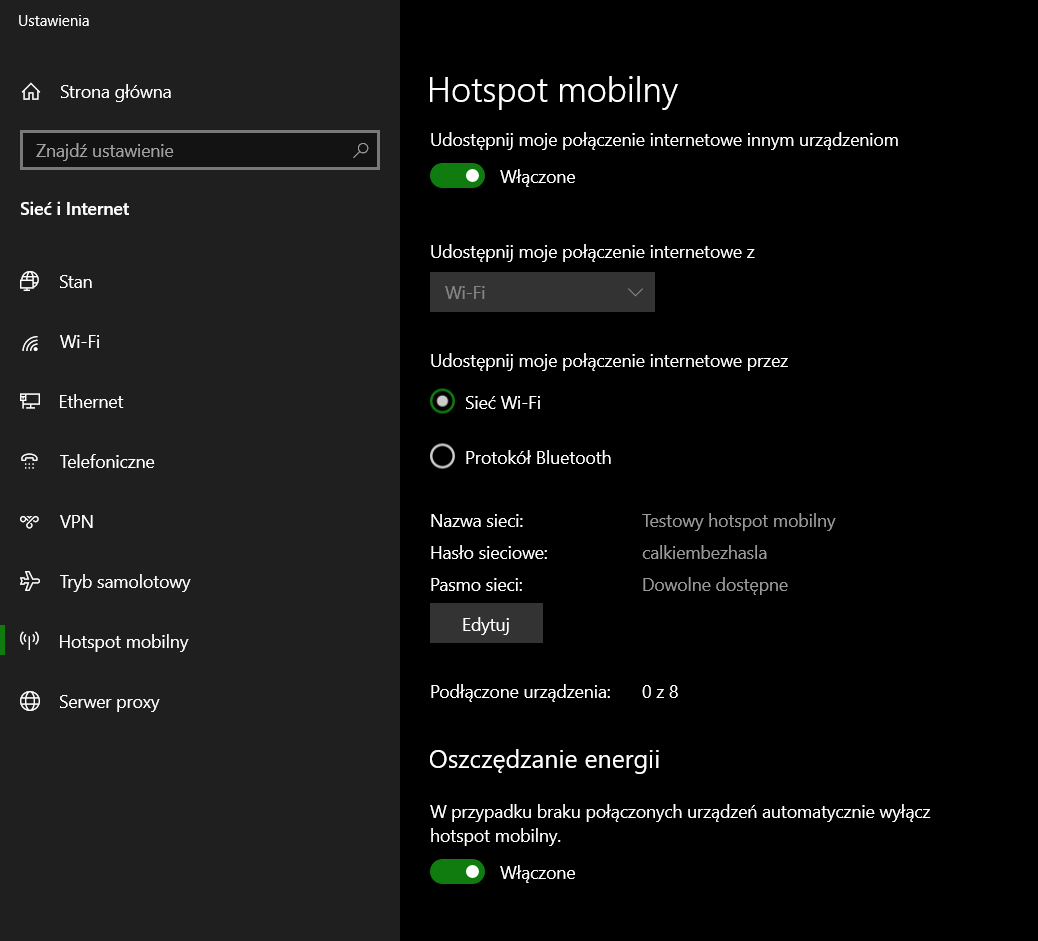Image resolution: width=1038 pixels, height=941 pixels.
Task: Go to the Ethernet settings page
Action: point(91,402)
